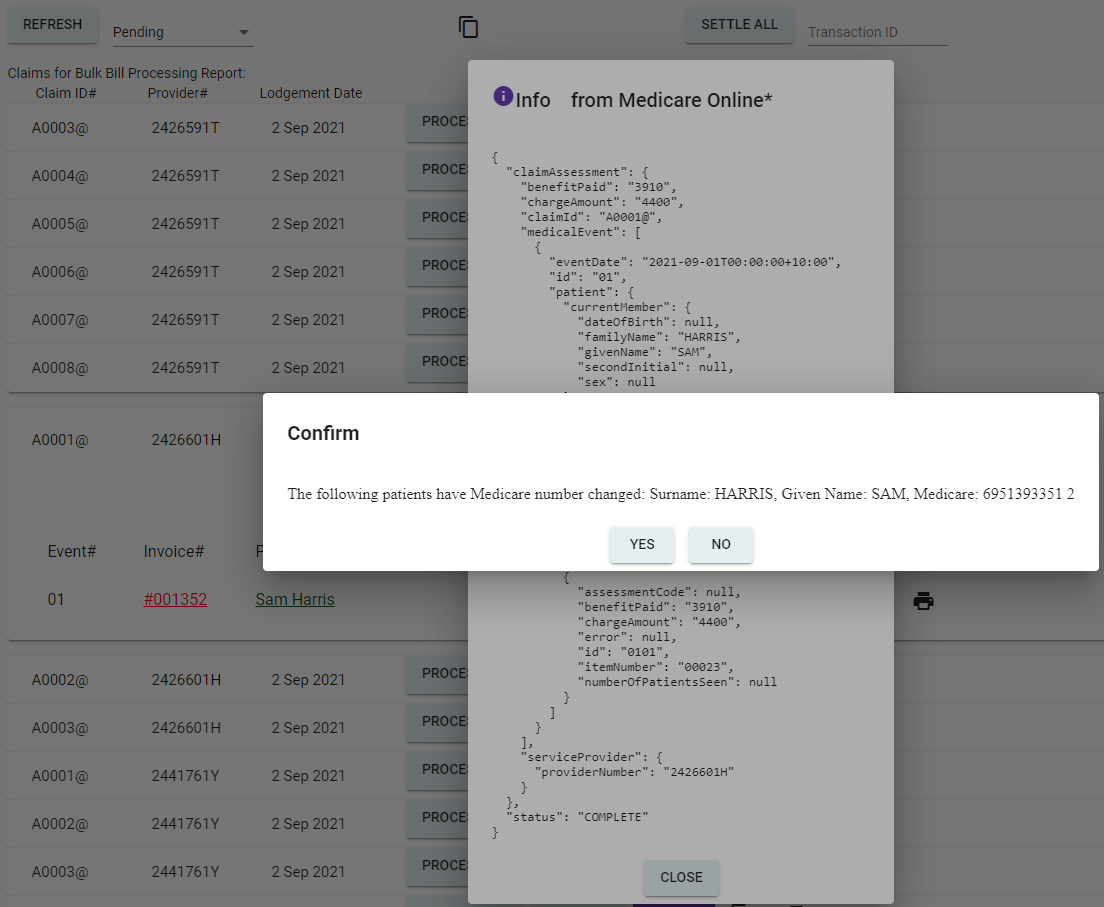Click the Event# column header
Screen dimensions: 1104x907
point(72,551)
